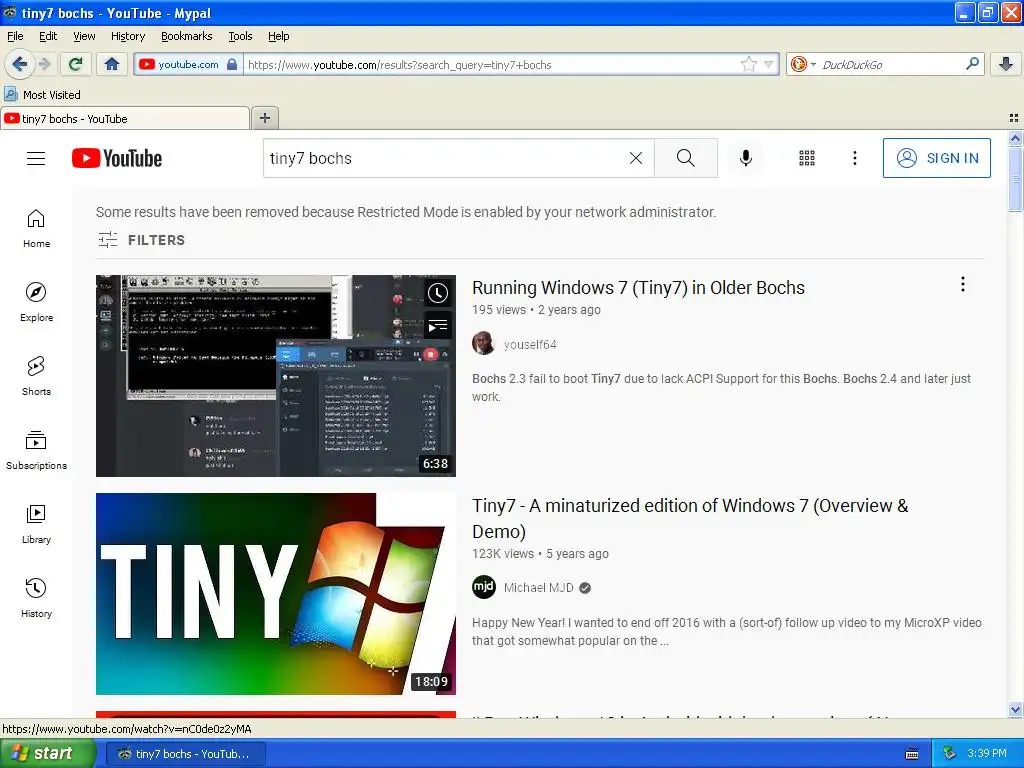This screenshot has height=768, width=1024.
Task: Open the list all tabs button
Action: pyautogui.click(x=1014, y=118)
